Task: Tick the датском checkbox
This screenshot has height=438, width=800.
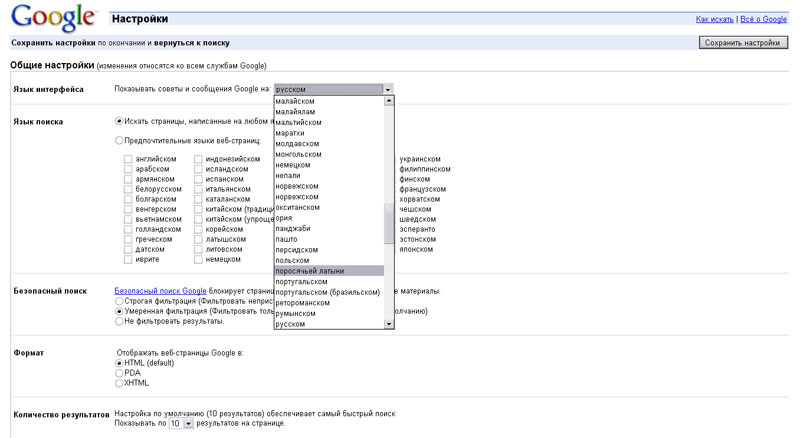Action: pos(128,250)
